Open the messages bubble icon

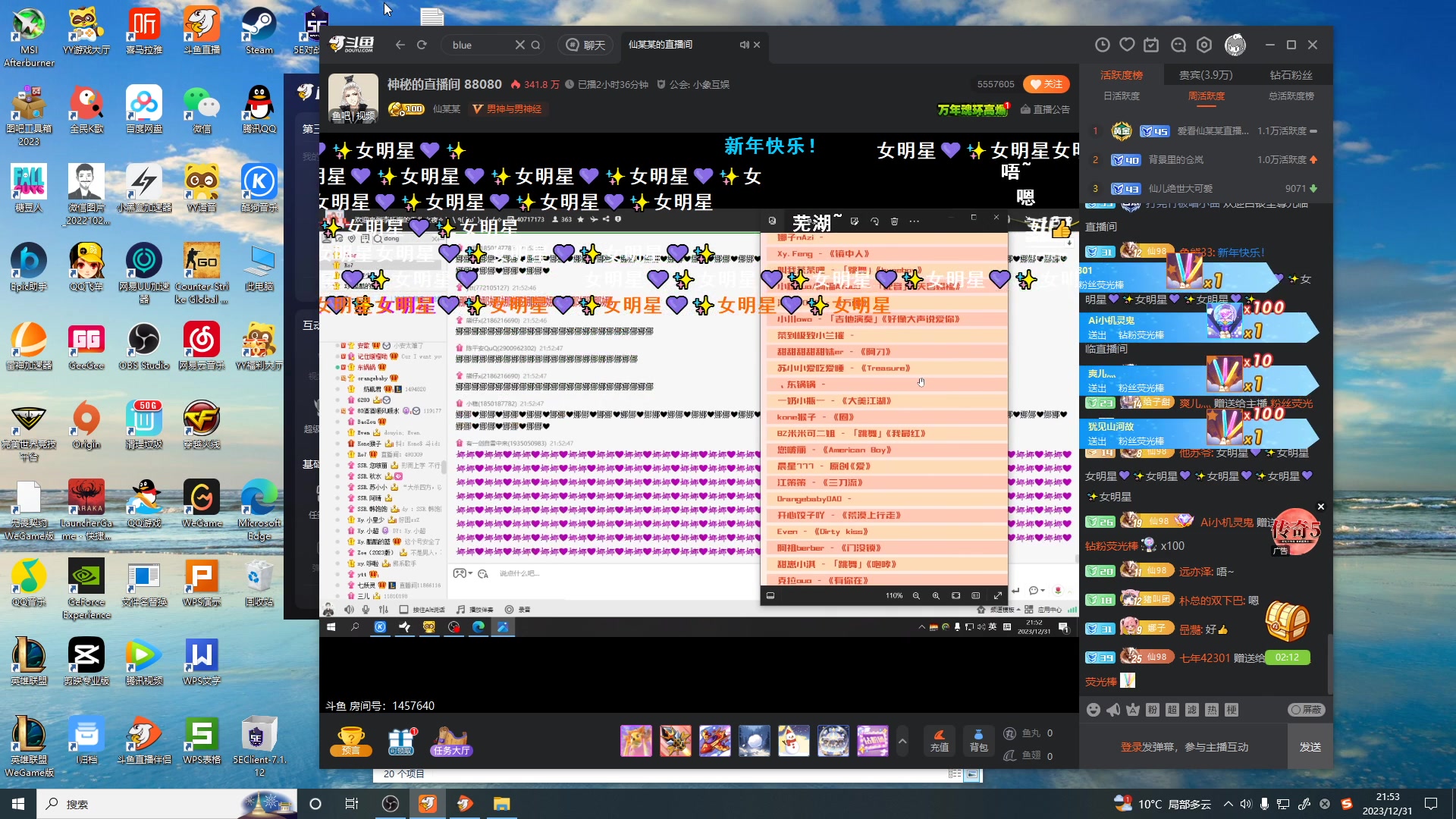(x=1178, y=45)
